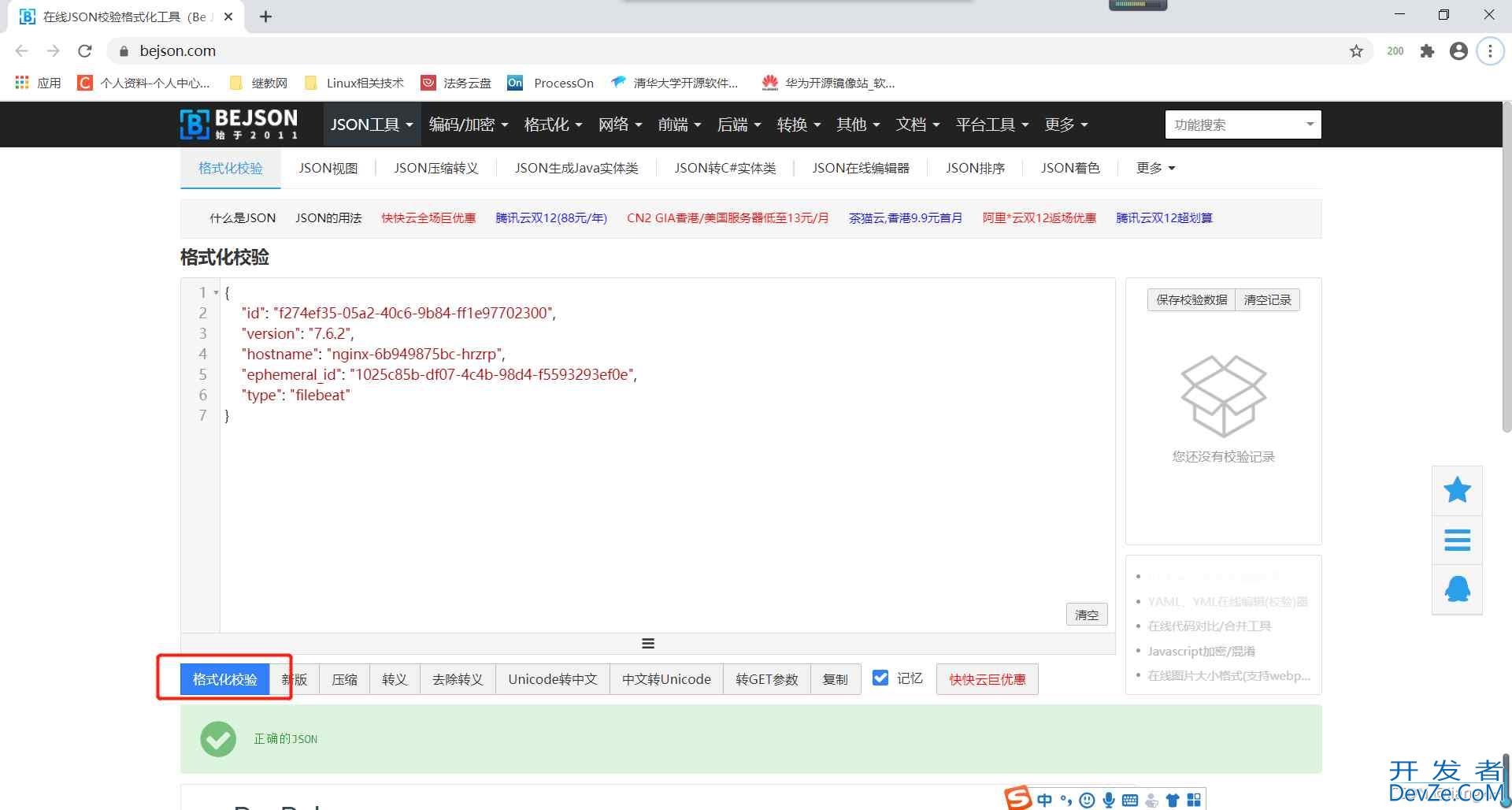Screen dimensions: 1512x810
Task: Click the editor resize handle bar
Action: click(x=648, y=644)
